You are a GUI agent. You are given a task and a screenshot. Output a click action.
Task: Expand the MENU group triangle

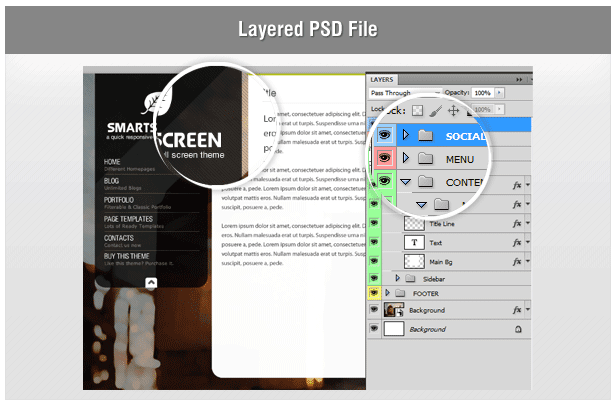406,158
